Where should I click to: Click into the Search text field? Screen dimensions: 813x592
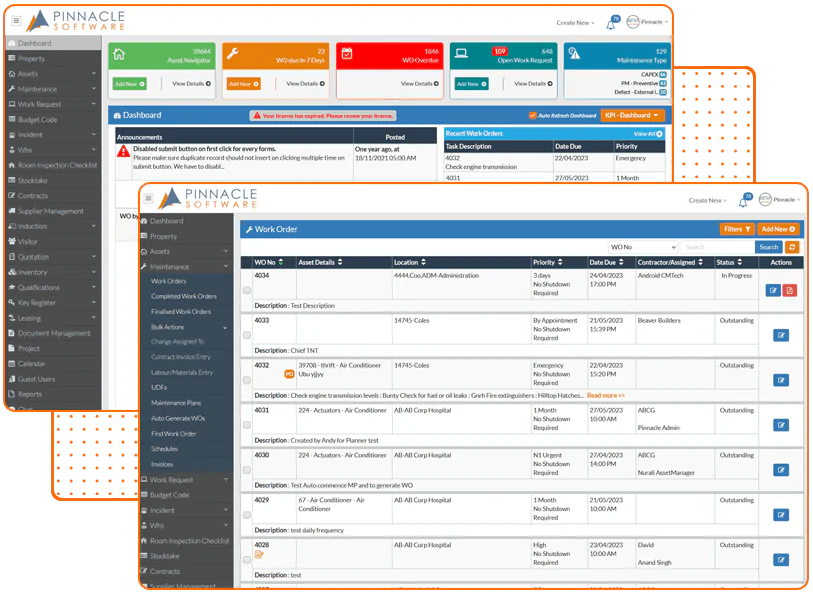(x=718, y=247)
